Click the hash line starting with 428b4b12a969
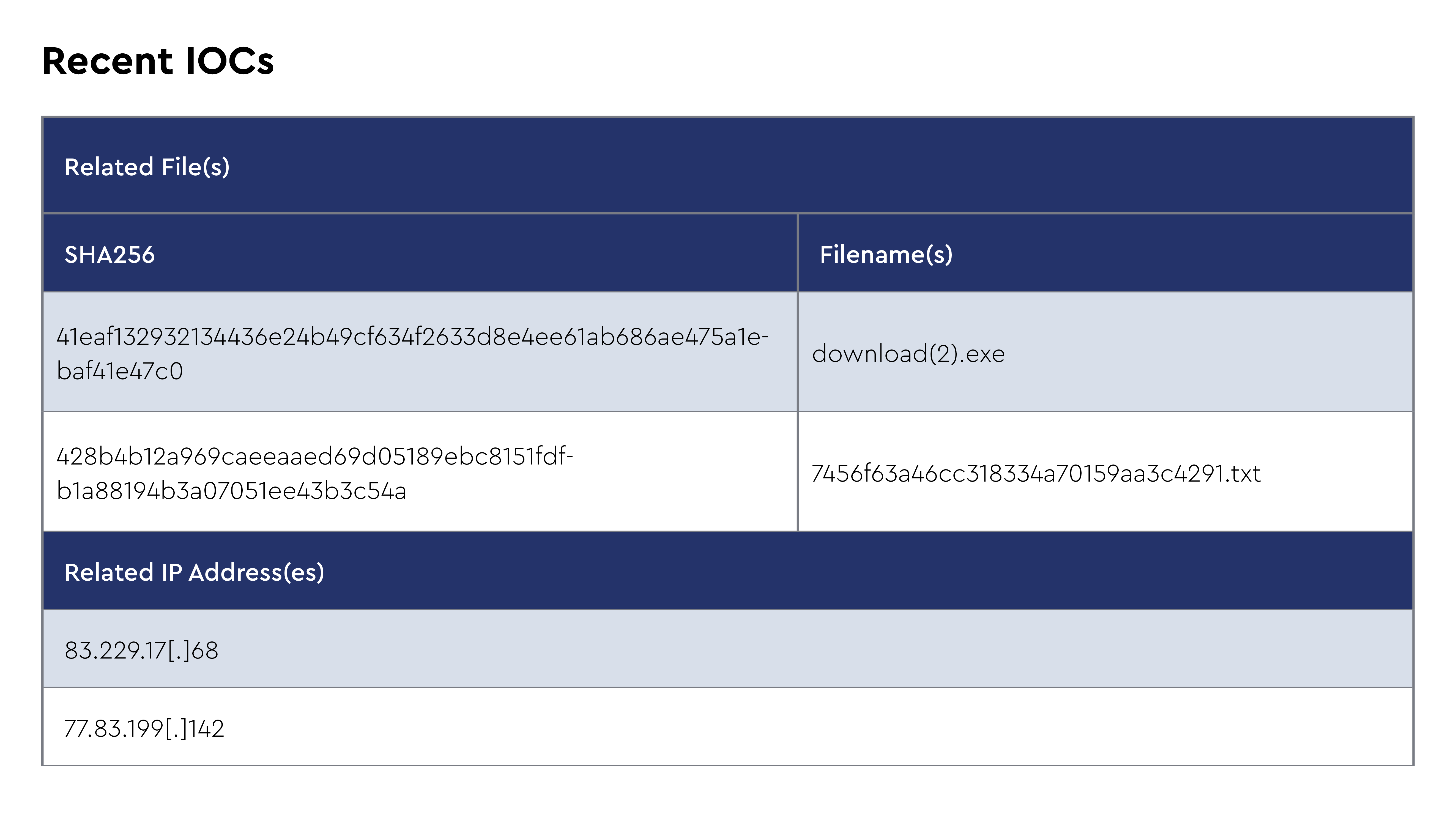1456x814 pixels. pyautogui.click(x=315, y=457)
